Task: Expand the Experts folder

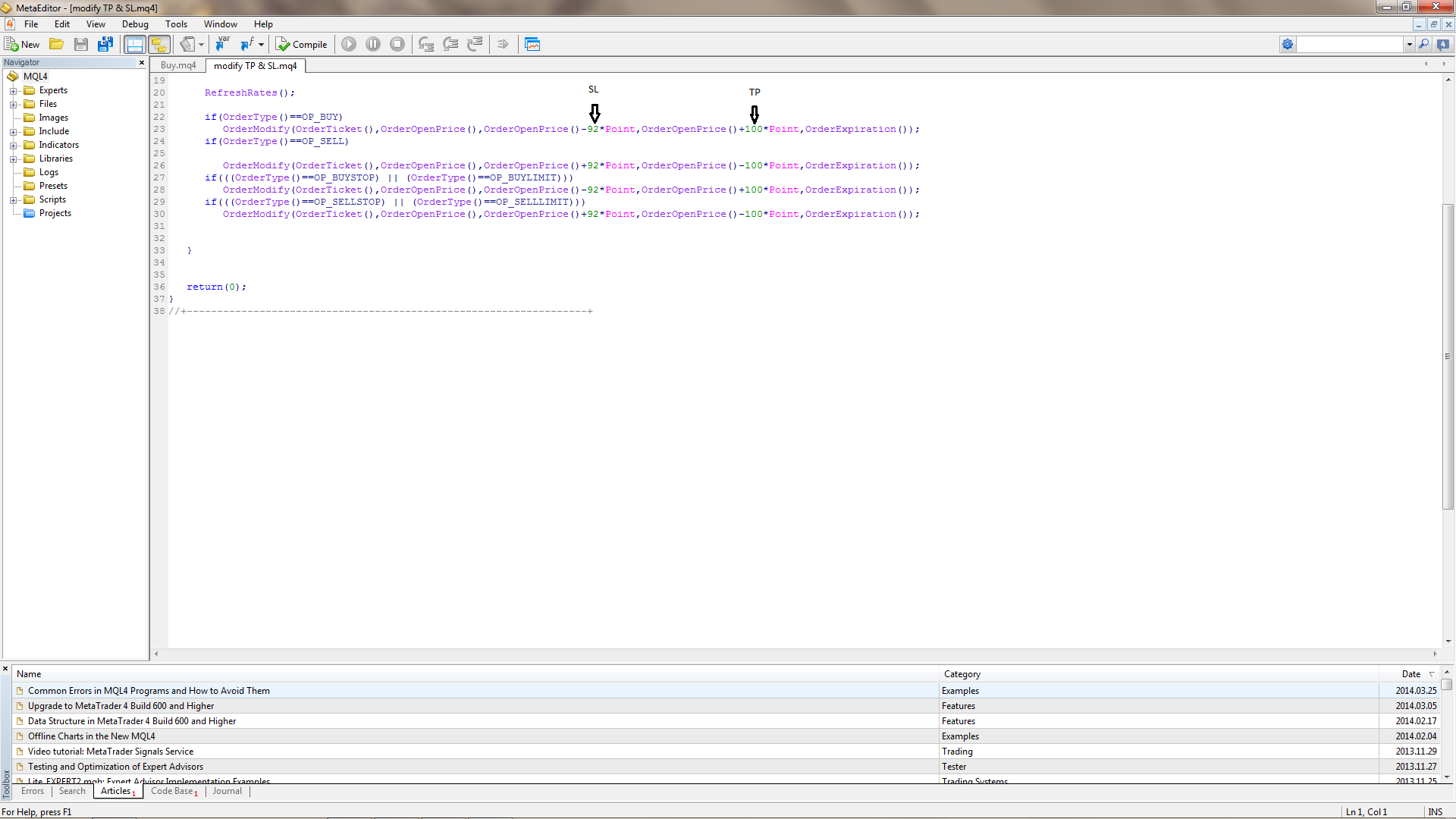Action: pyautogui.click(x=13, y=91)
